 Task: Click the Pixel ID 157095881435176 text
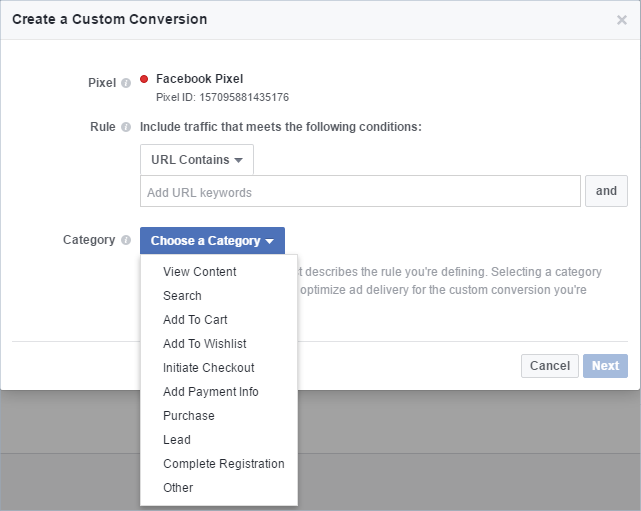[x=222, y=97]
